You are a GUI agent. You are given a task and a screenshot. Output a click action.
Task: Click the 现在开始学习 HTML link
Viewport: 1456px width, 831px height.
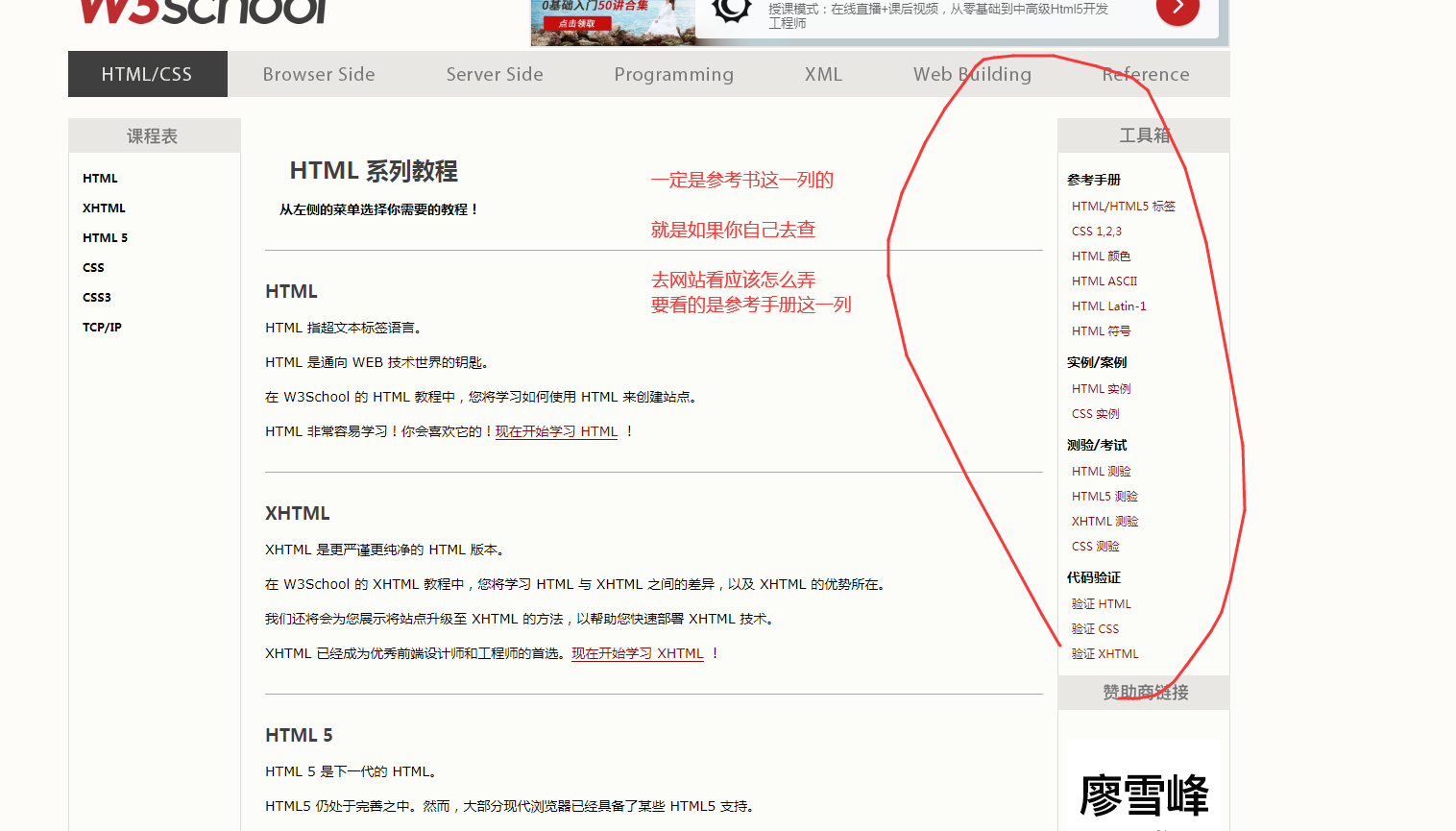pos(556,431)
